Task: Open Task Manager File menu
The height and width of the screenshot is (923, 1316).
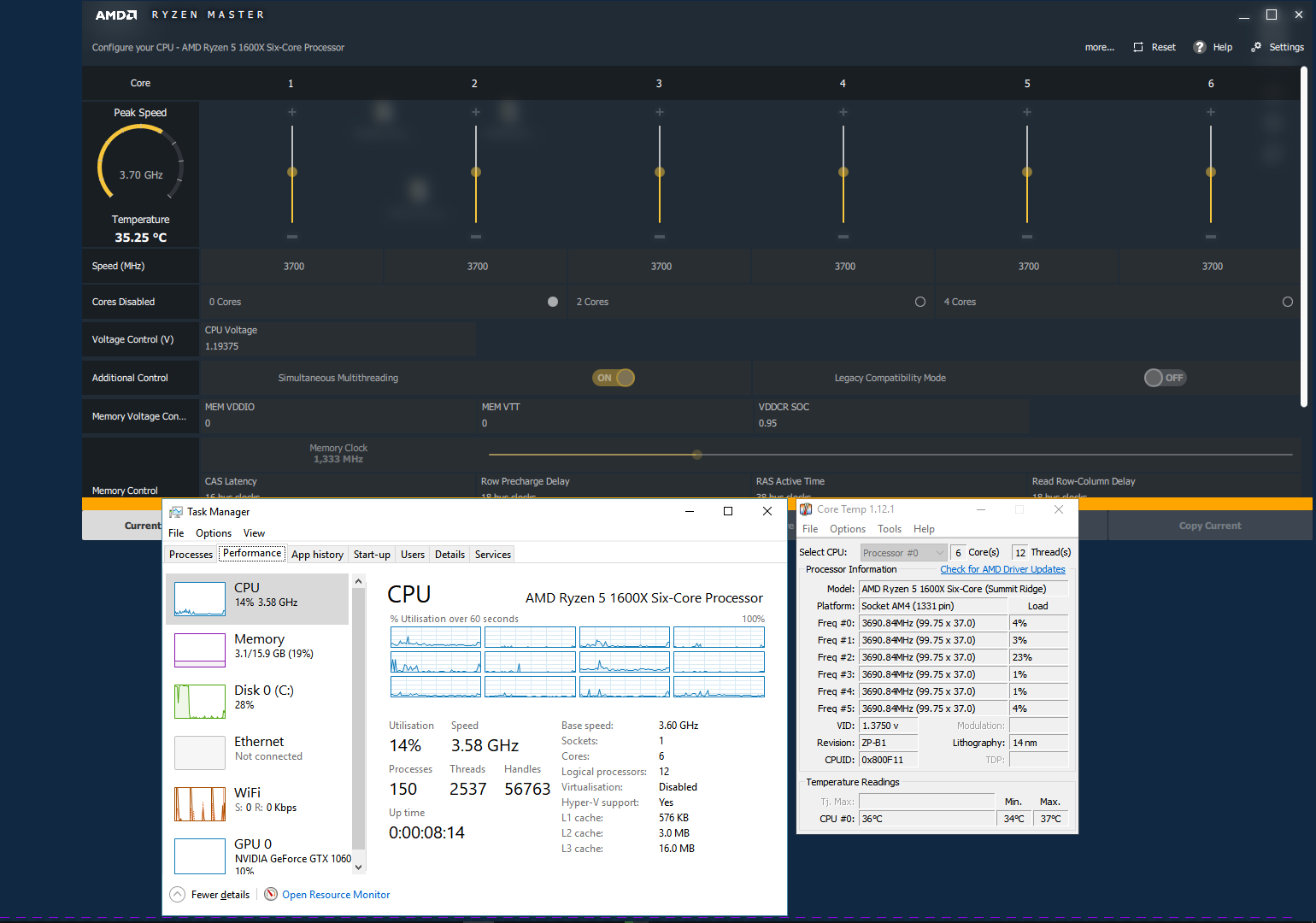Action: (x=176, y=533)
